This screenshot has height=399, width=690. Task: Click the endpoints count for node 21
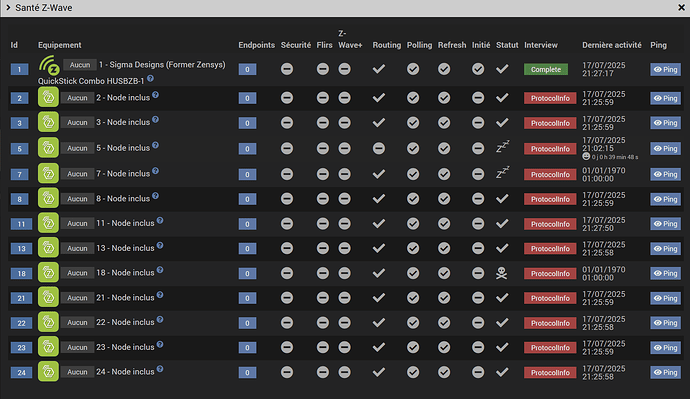[x=247, y=298]
